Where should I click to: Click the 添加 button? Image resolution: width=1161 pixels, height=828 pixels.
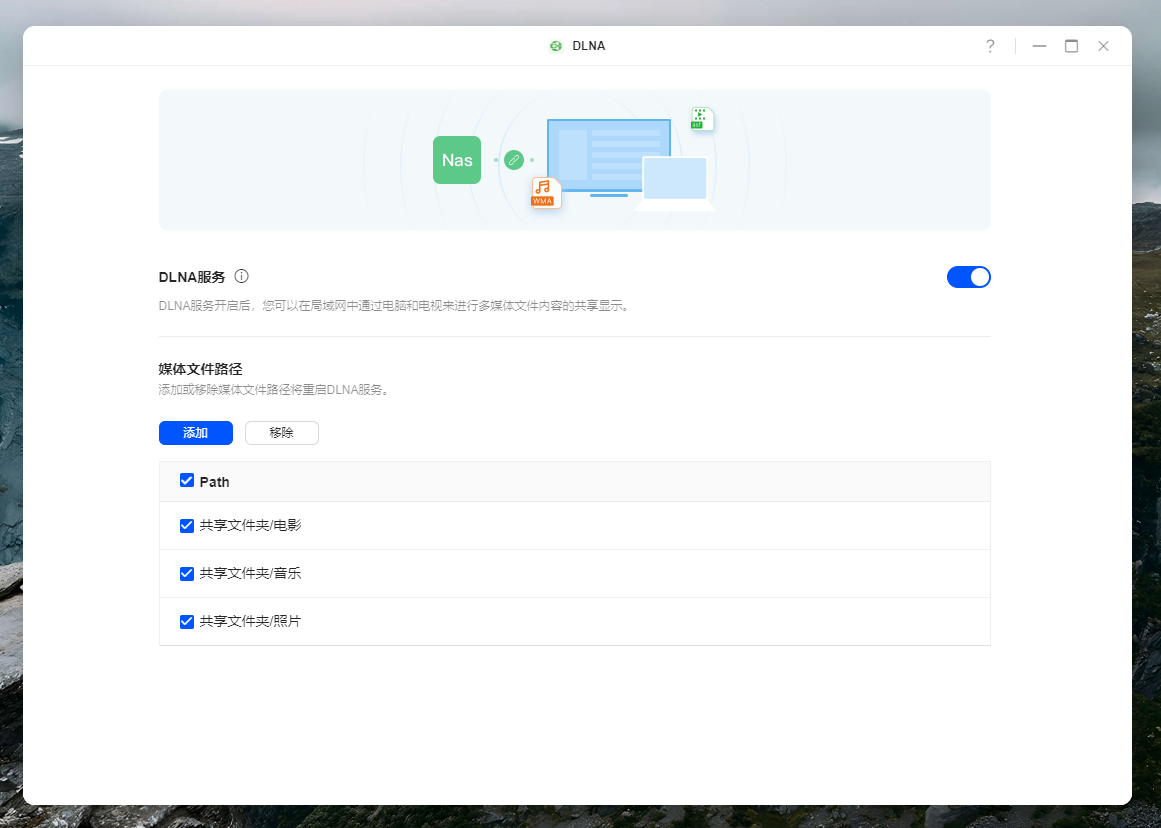[x=196, y=433]
